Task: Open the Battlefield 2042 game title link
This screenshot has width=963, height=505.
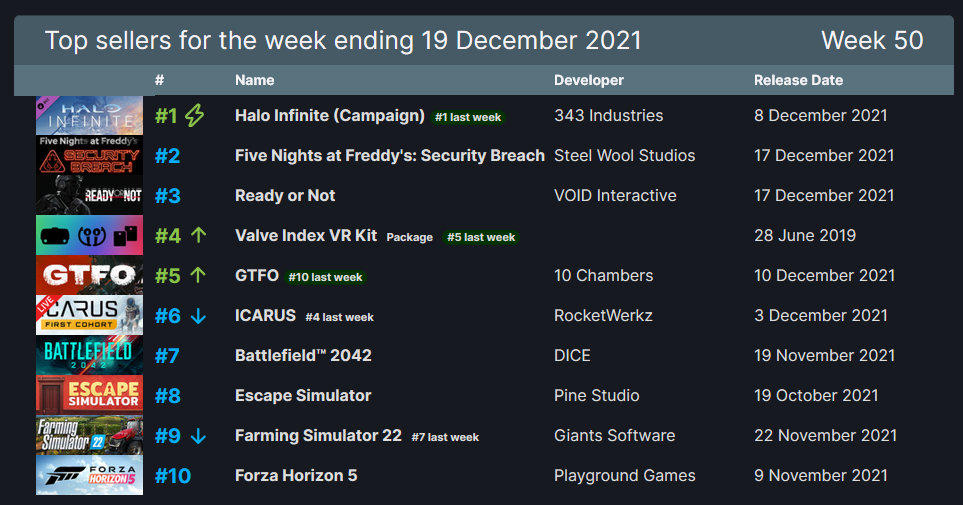Action: pyautogui.click(x=303, y=355)
